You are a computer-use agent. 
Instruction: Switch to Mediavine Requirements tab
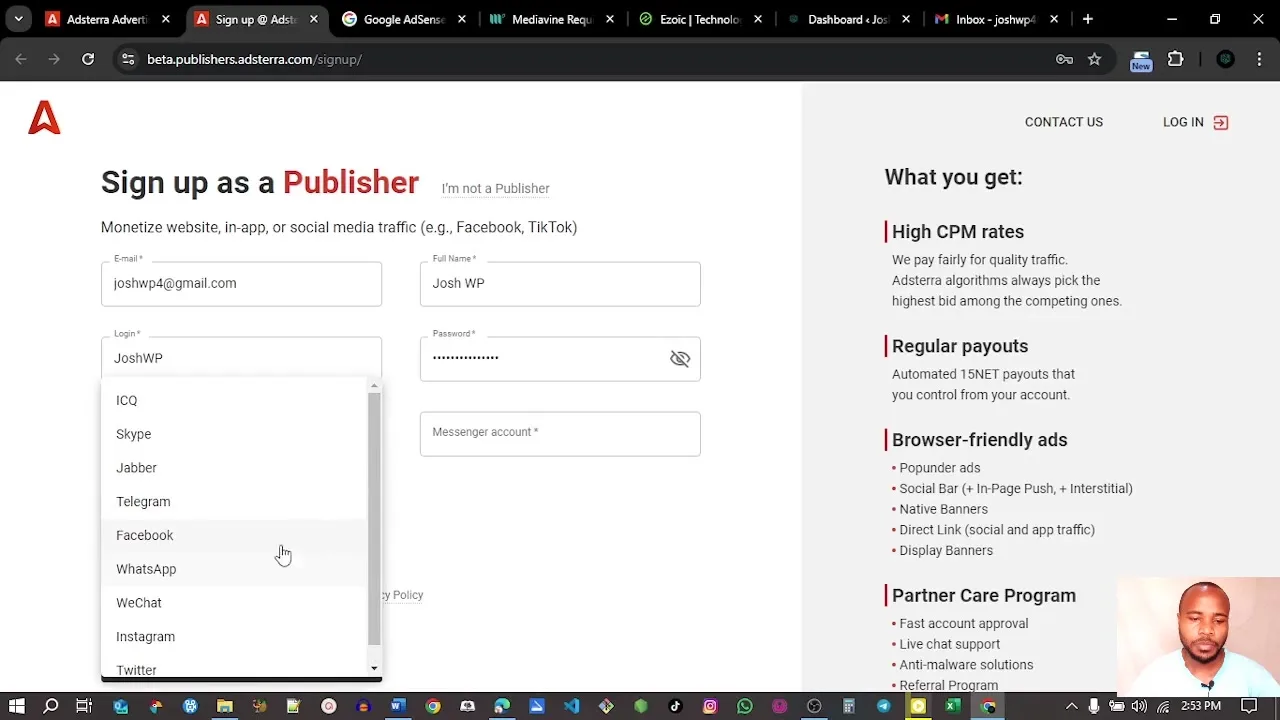(553, 19)
